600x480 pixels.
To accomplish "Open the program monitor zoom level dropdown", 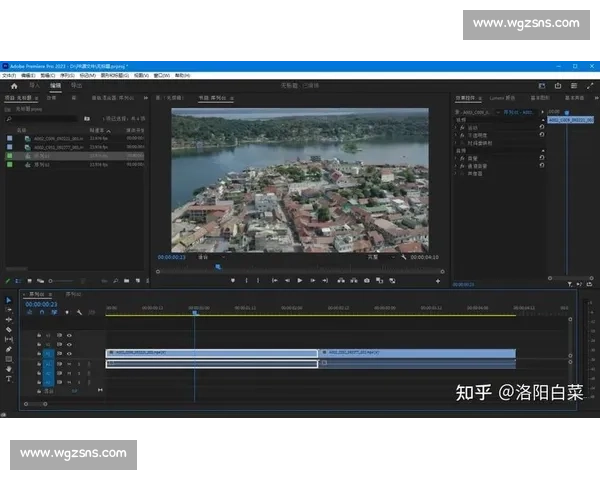I will [210, 257].
